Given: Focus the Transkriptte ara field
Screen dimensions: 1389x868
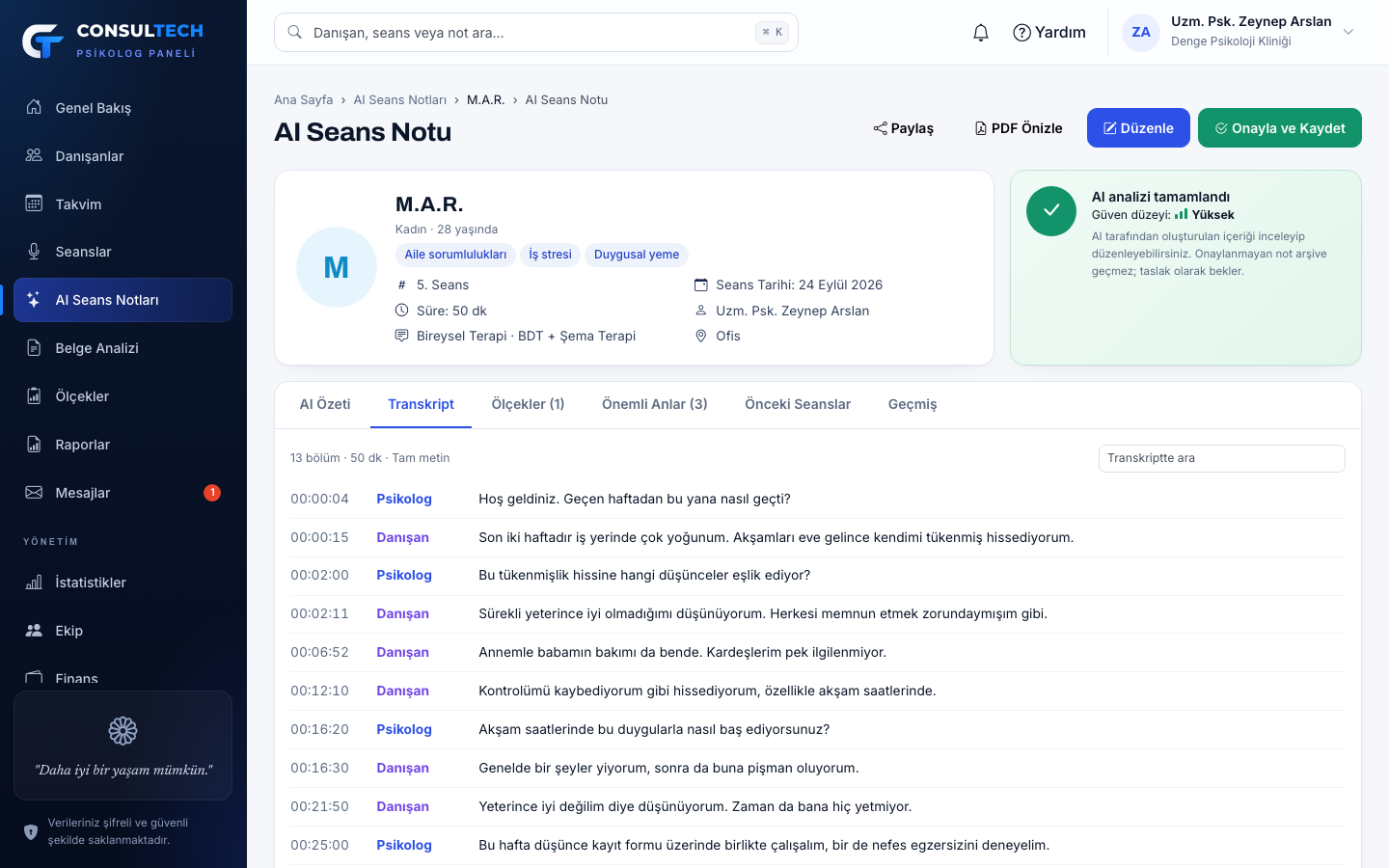Looking at the screenshot, I should [x=1222, y=458].
